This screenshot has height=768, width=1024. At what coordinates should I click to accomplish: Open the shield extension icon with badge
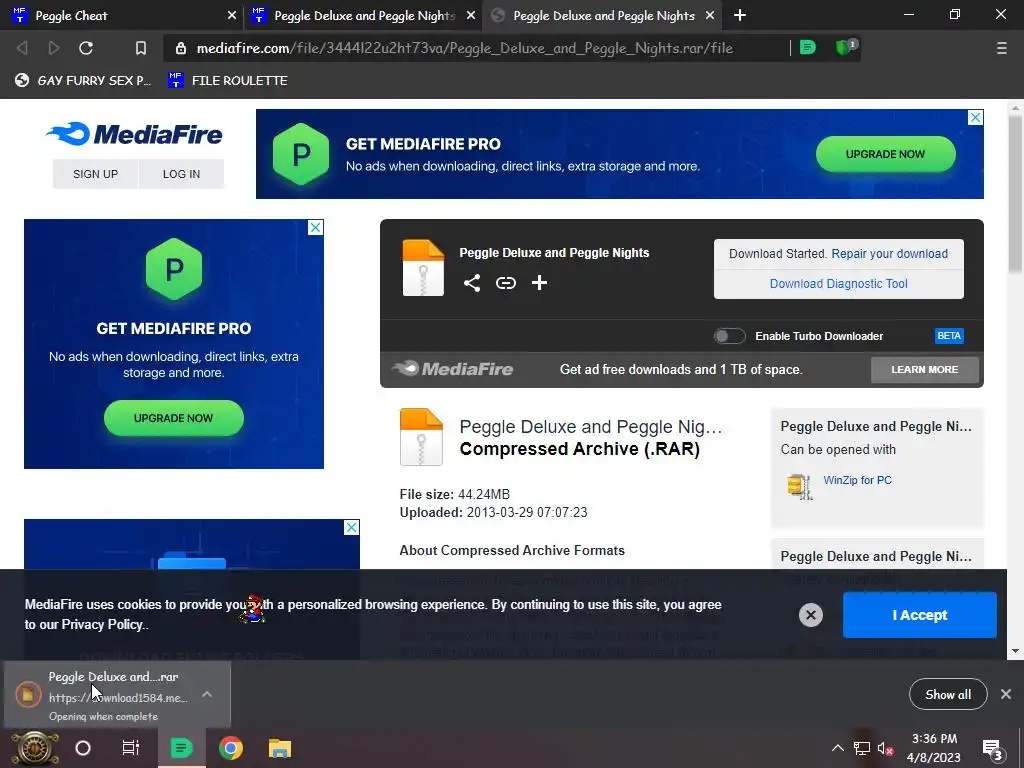(846, 47)
